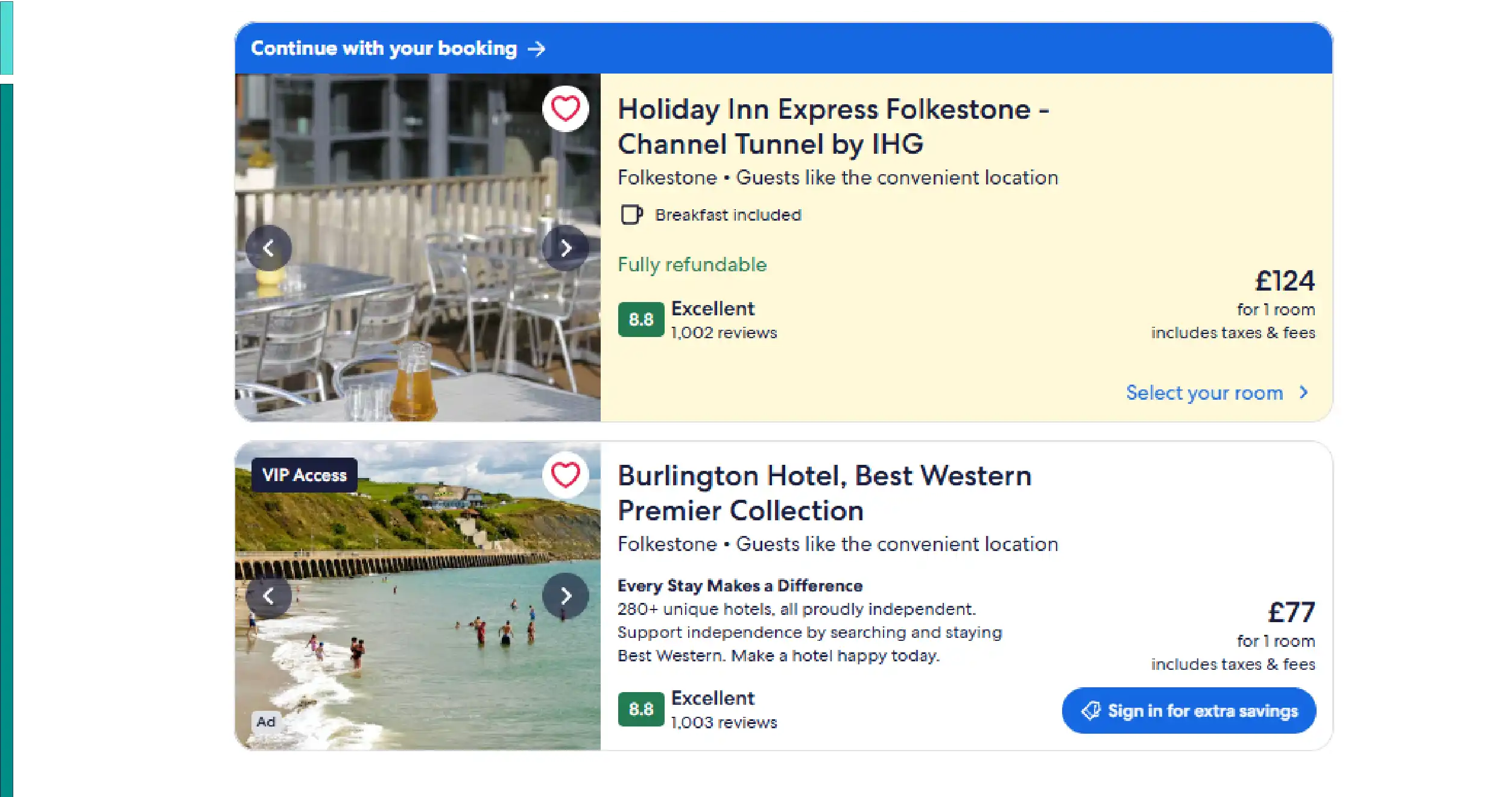Screen dimensions: 1512x797
Task: Show previous photo of Holiday Inn Express
Action: point(268,248)
